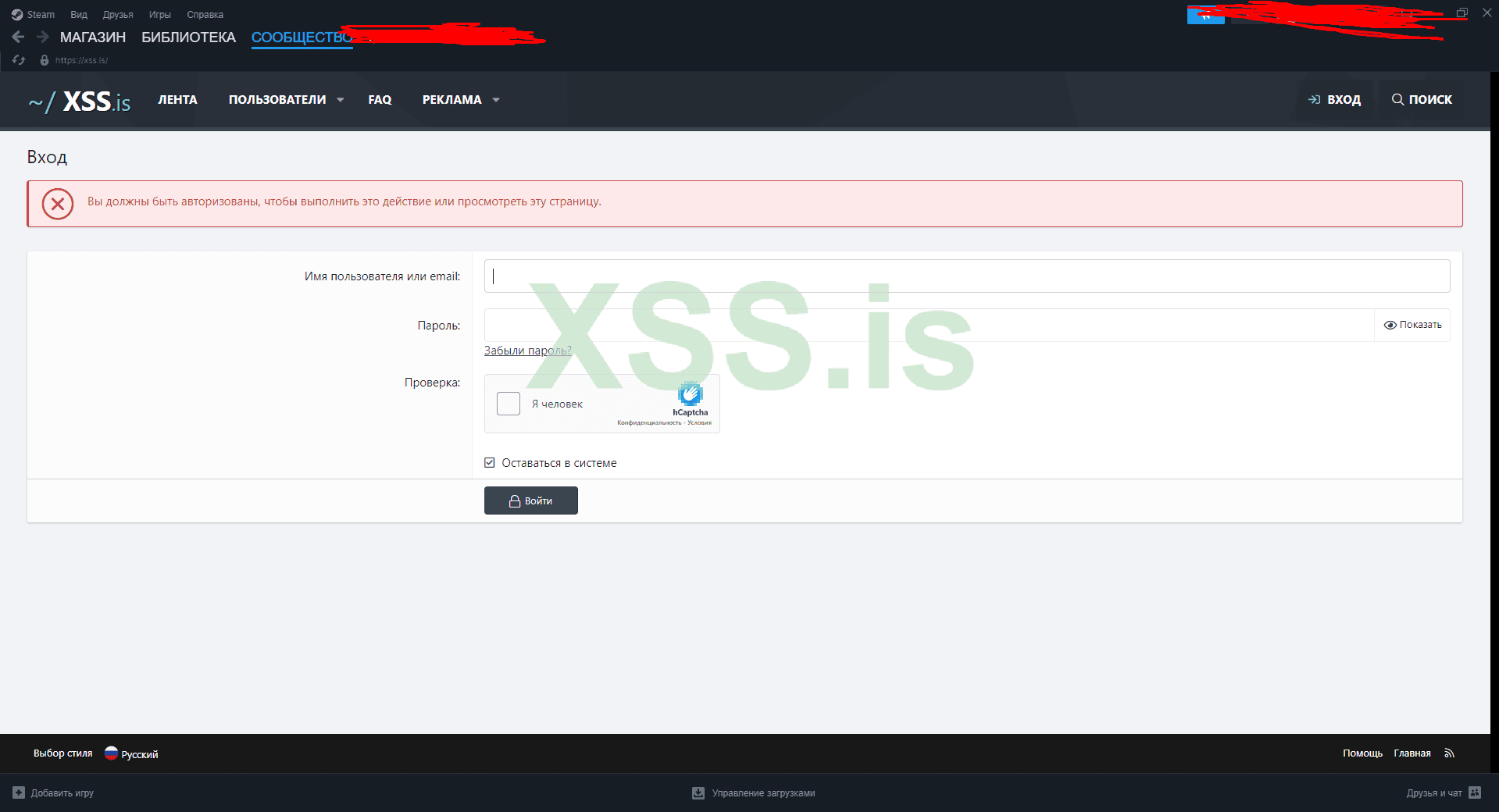
Task: Open the РЕКЛАМА section
Action: (x=452, y=100)
